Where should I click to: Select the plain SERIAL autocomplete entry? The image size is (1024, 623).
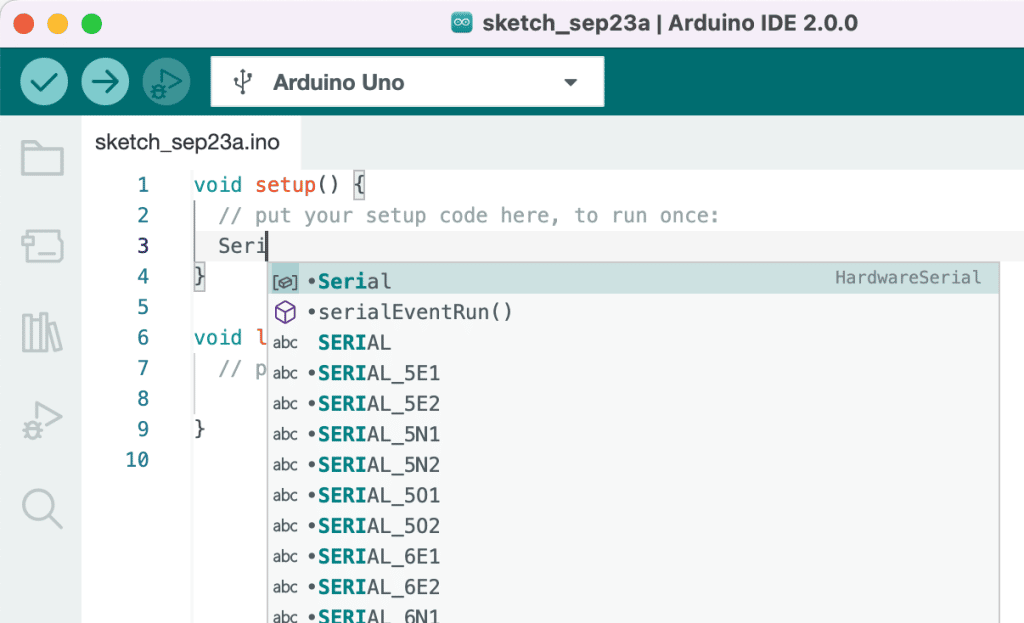click(x=633, y=342)
